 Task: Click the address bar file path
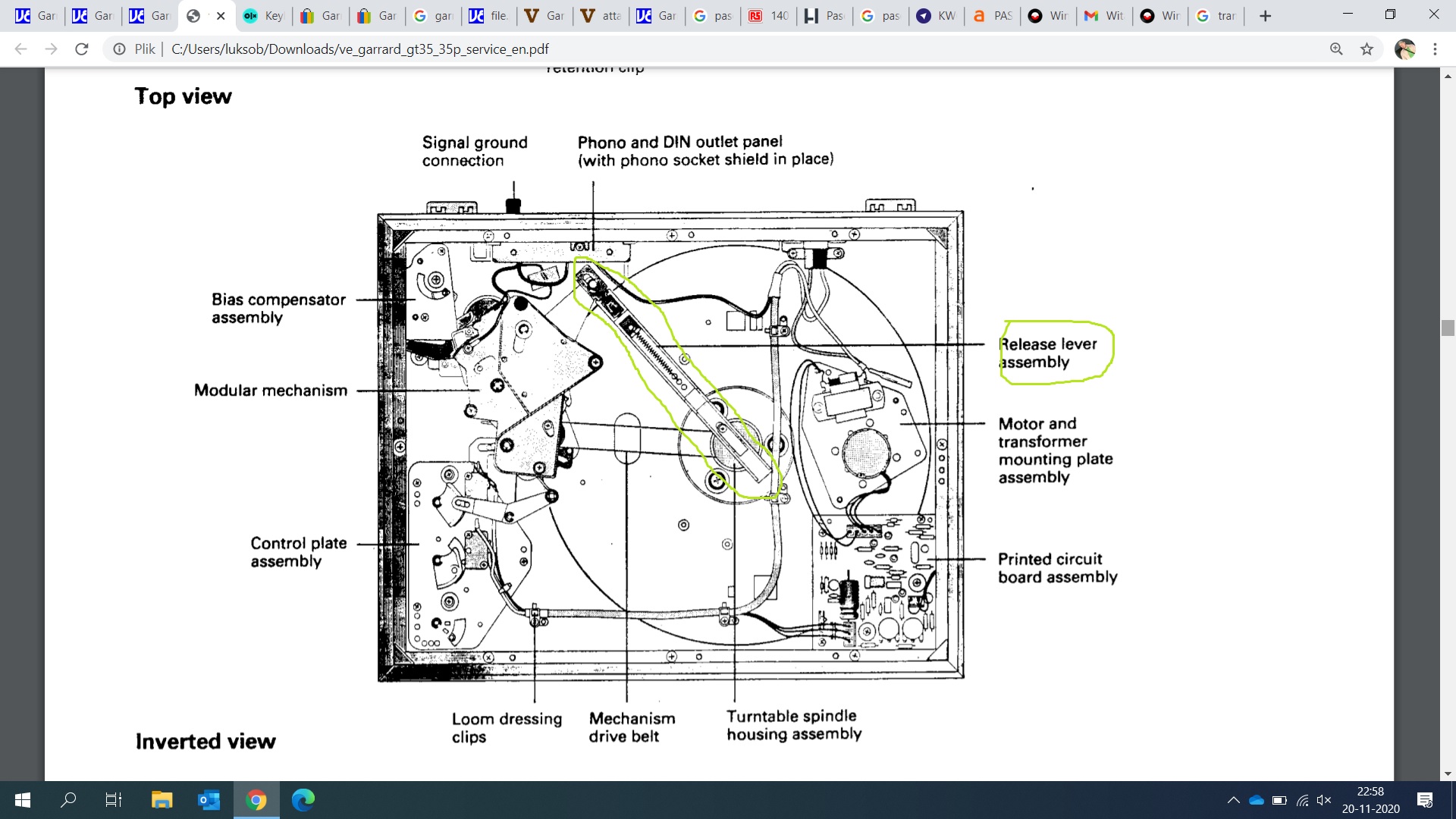click(359, 49)
